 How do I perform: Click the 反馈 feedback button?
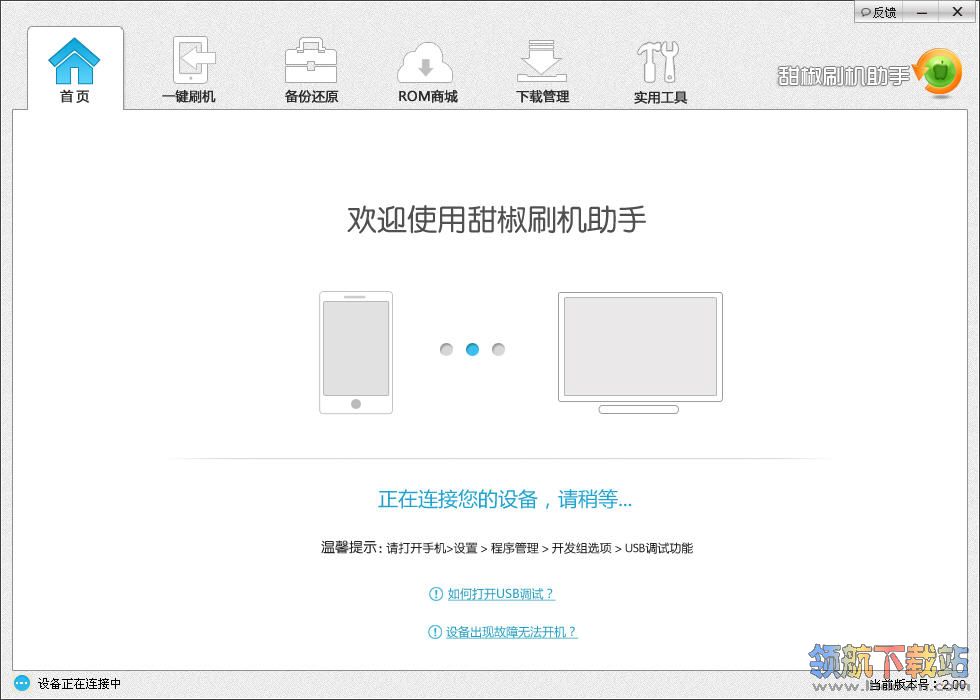pos(879,12)
